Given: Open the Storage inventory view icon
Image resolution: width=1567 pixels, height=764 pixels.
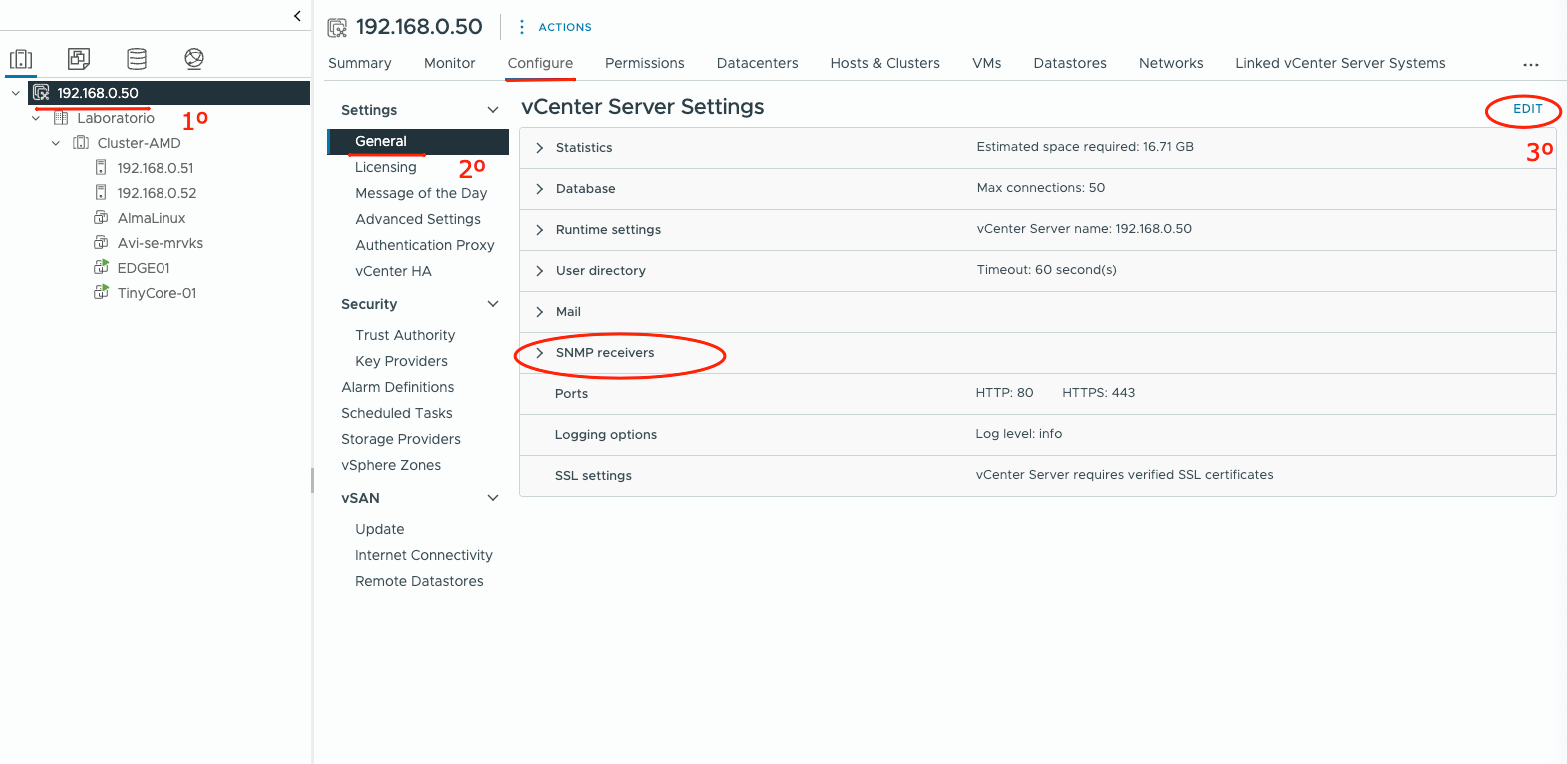Looking at the screenshot, I should pyautogui.click(x=137, y=59).
